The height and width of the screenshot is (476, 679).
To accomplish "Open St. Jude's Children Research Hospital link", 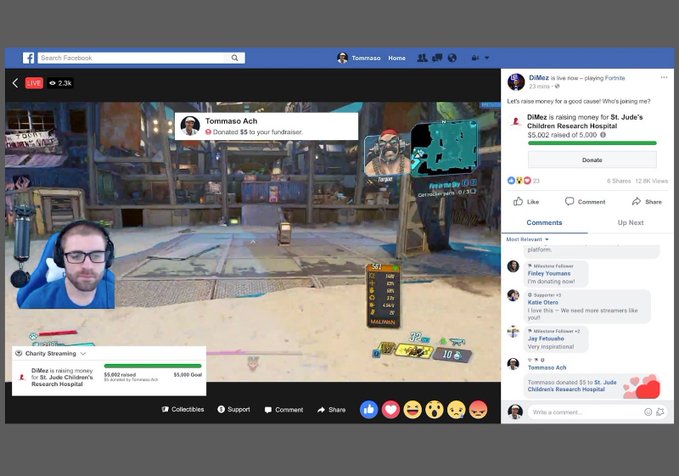I will click(x=585, y=121).
